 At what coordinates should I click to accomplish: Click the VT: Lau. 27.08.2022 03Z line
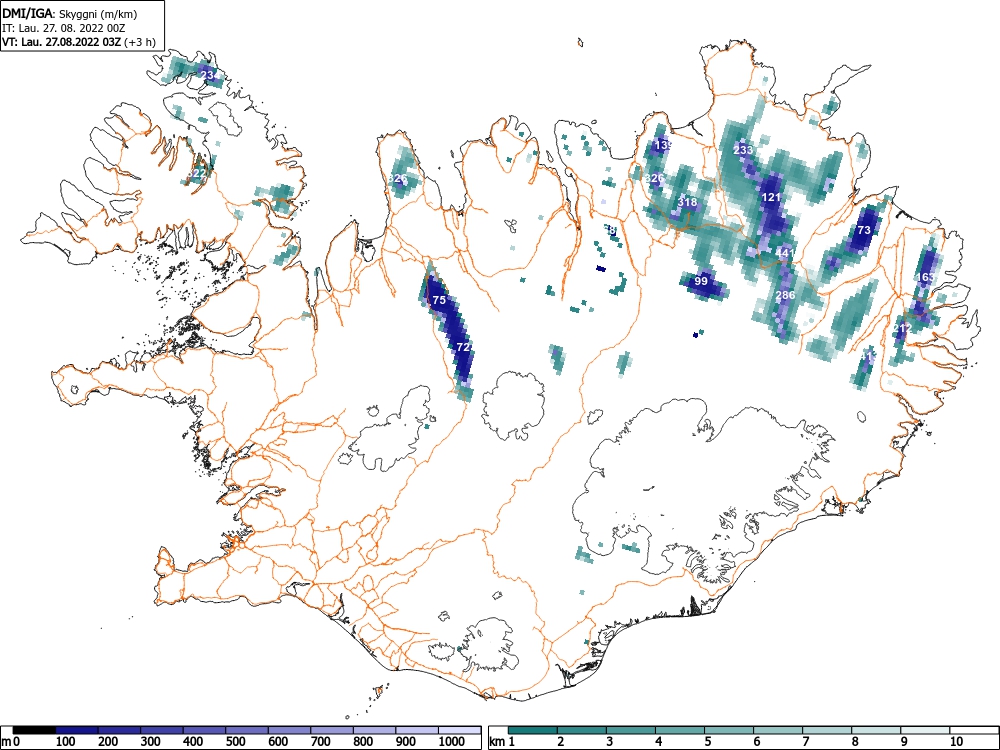tap(79, 42)
